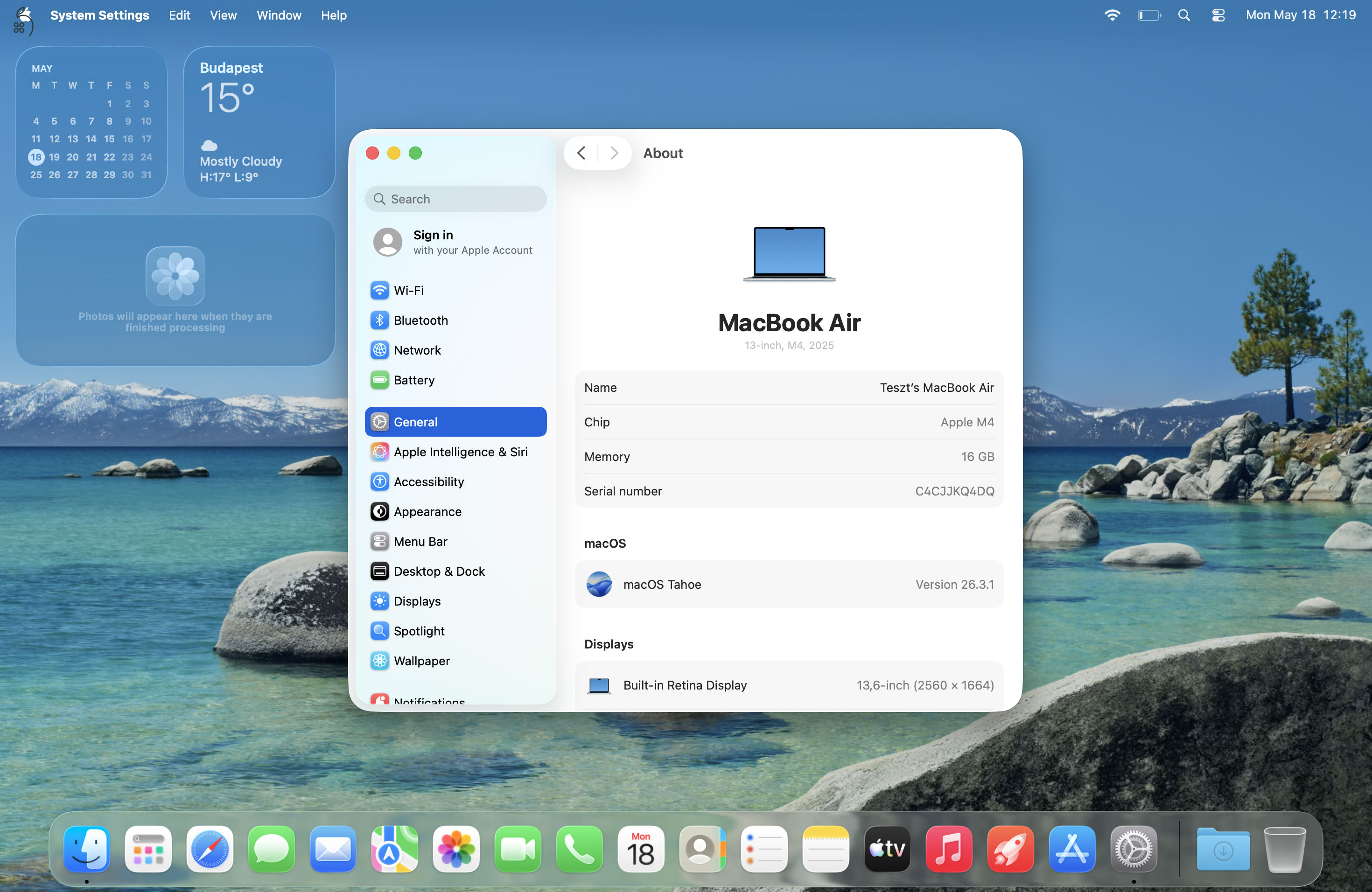Click the red close window button

[372, 153]
